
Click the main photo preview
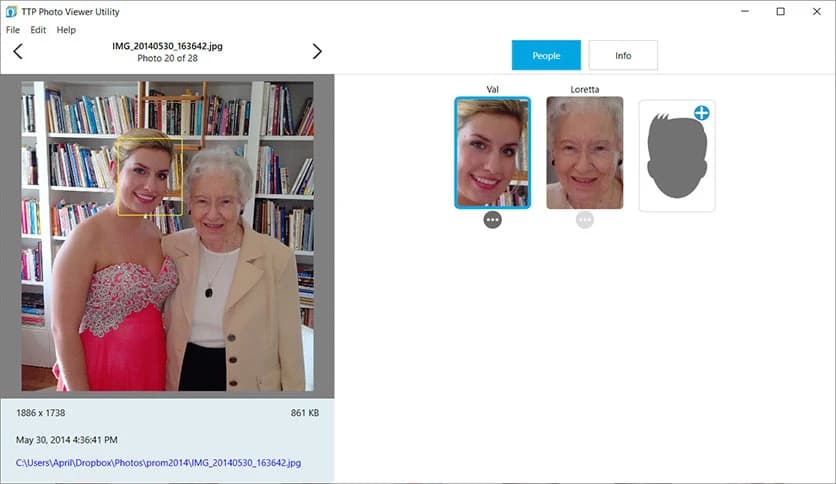[x=167, y=236]
